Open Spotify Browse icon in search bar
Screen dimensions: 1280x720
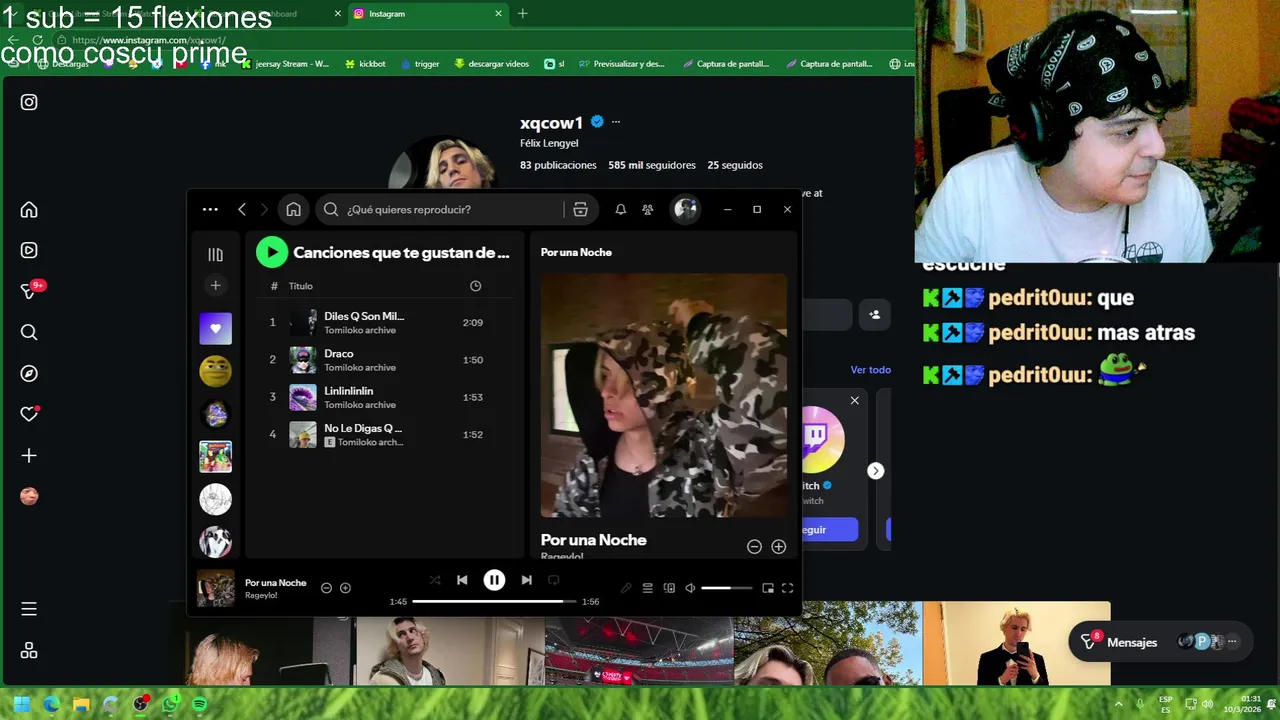[580, 209]
